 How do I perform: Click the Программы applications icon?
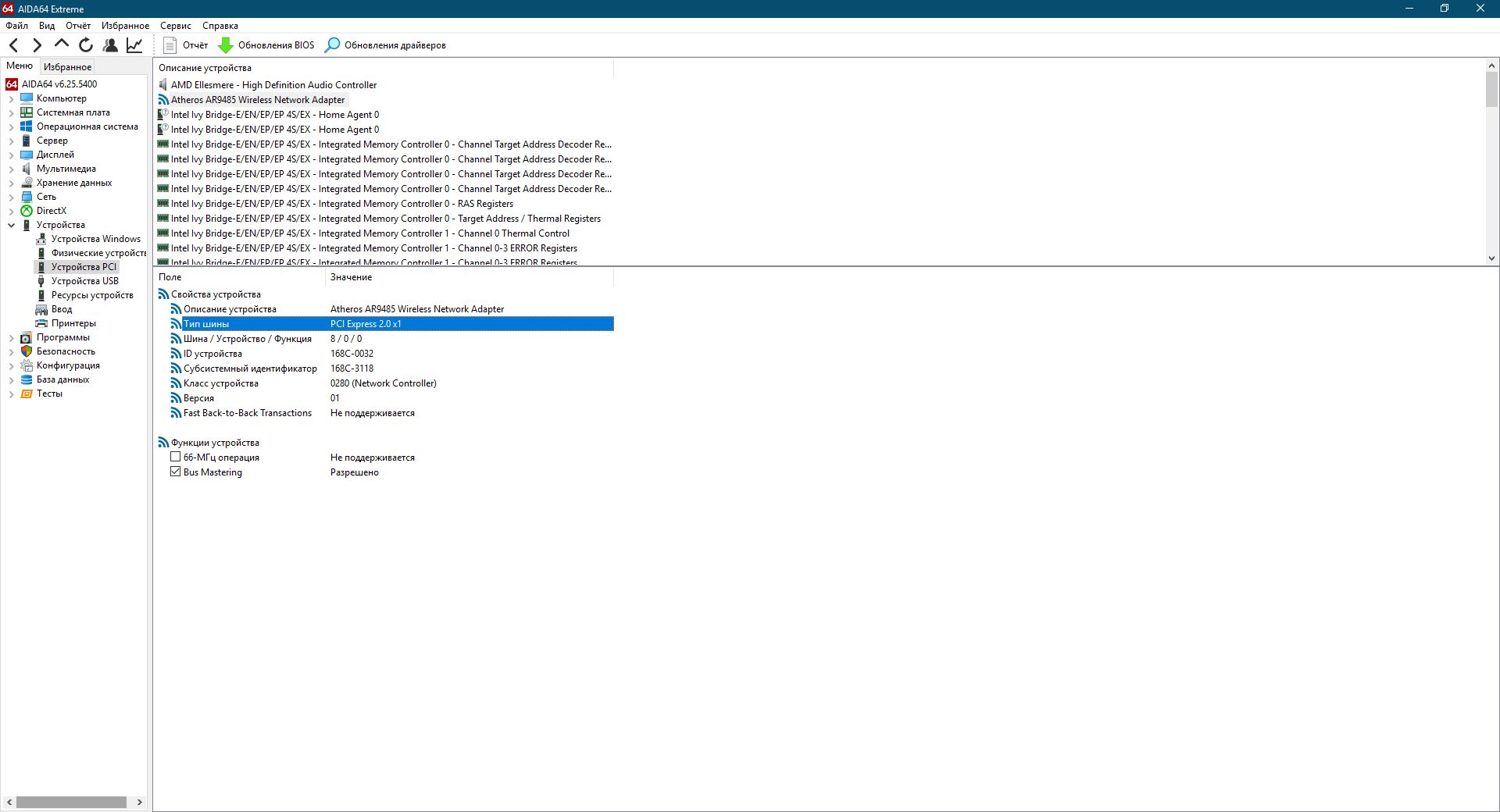tap(27, 337)
